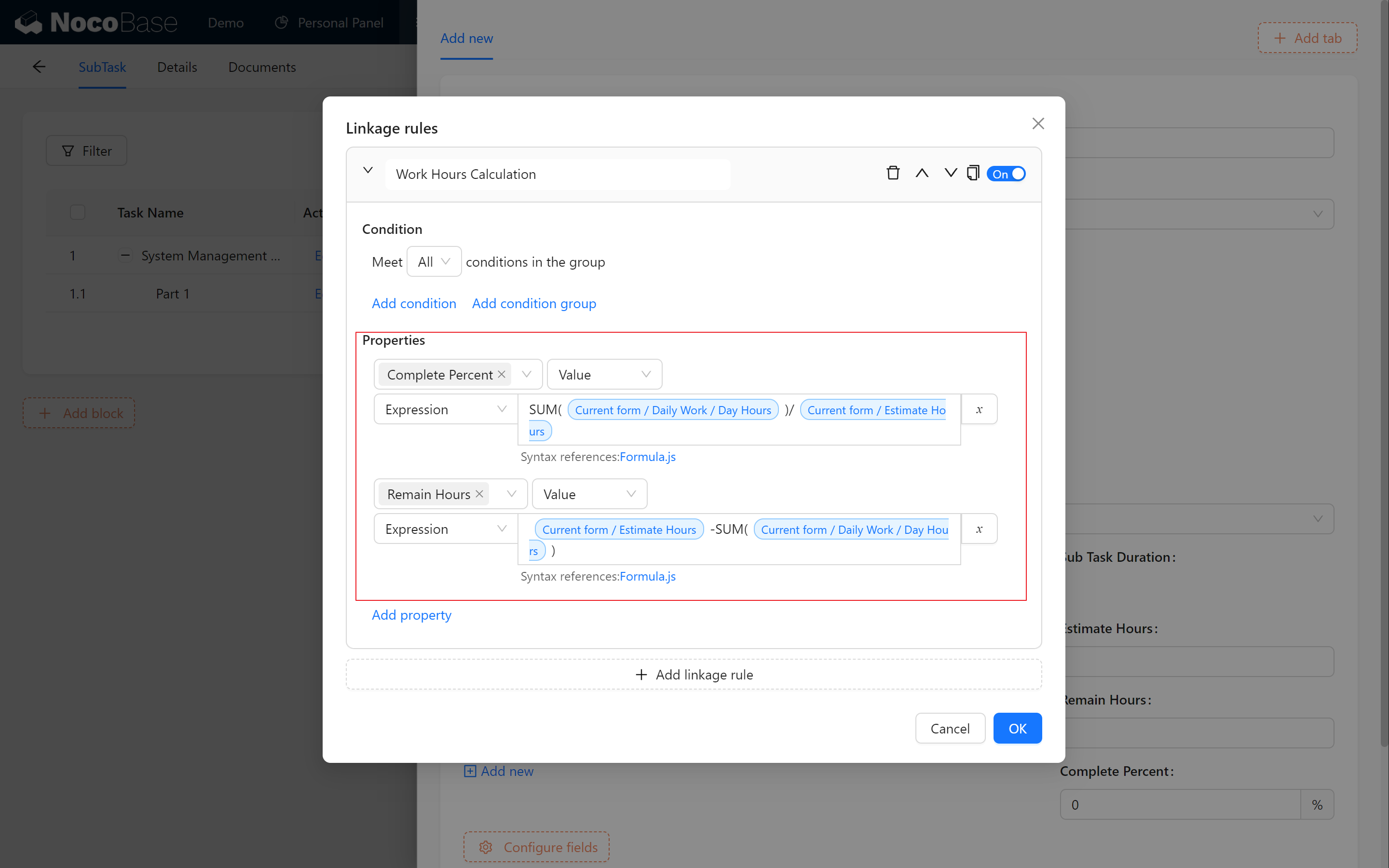Open Value dropdown for Complete Percent
Screen dimensions: 1389x868
click(x=604, y=374)
